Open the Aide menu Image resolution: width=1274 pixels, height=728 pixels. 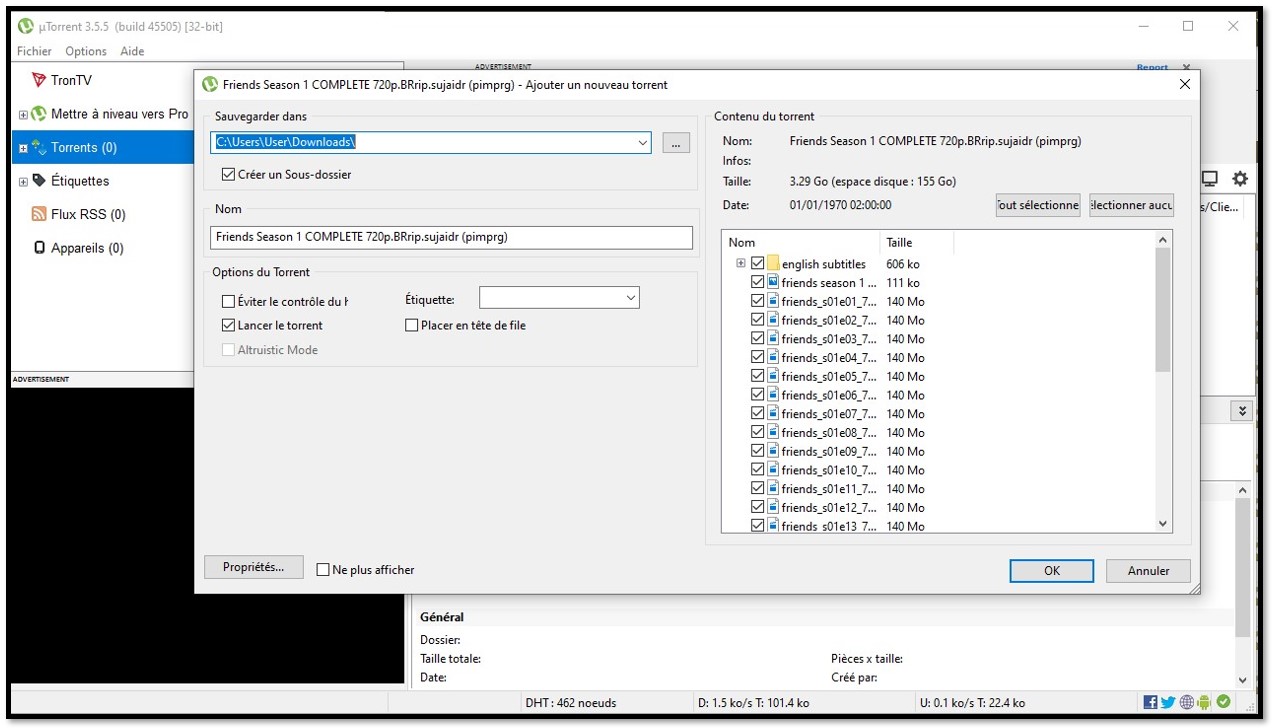tap(132, 51)
